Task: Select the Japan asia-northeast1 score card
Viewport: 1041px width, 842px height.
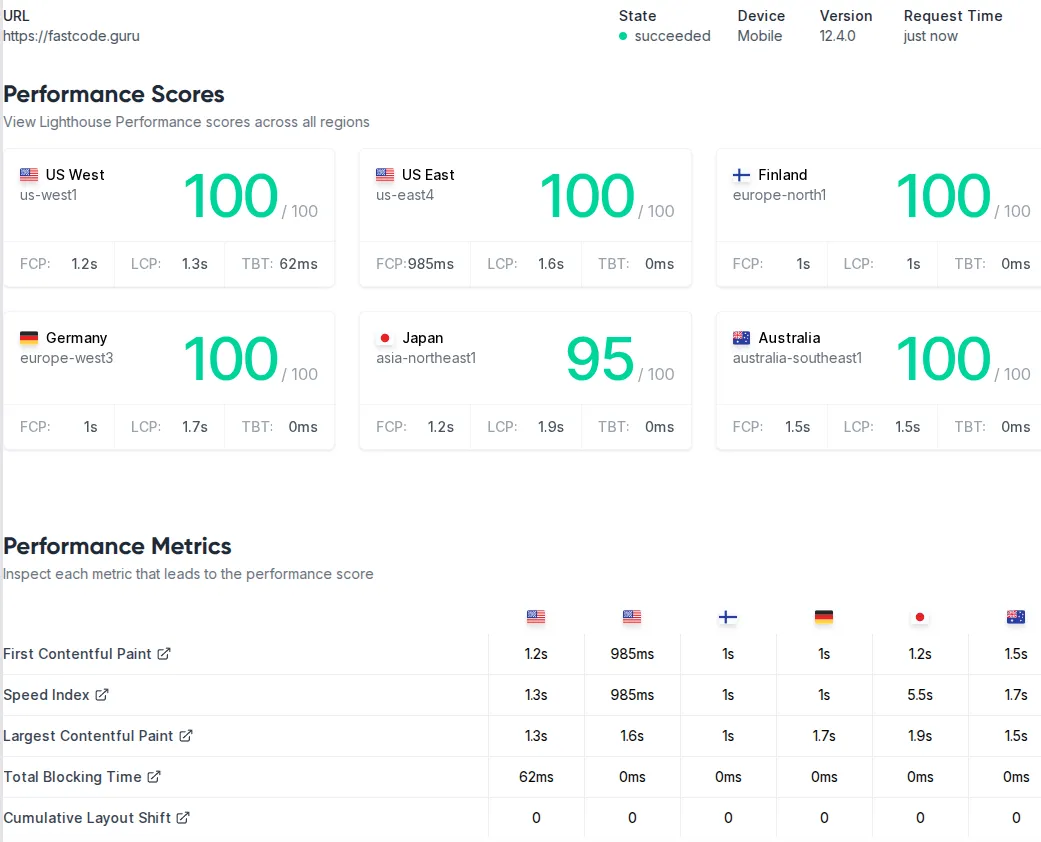Action: [x=525, y=380]
